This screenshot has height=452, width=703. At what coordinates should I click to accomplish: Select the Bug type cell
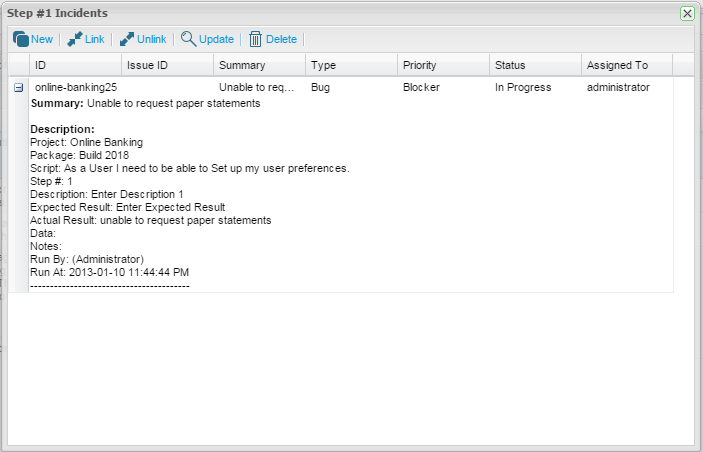[321, 88]
